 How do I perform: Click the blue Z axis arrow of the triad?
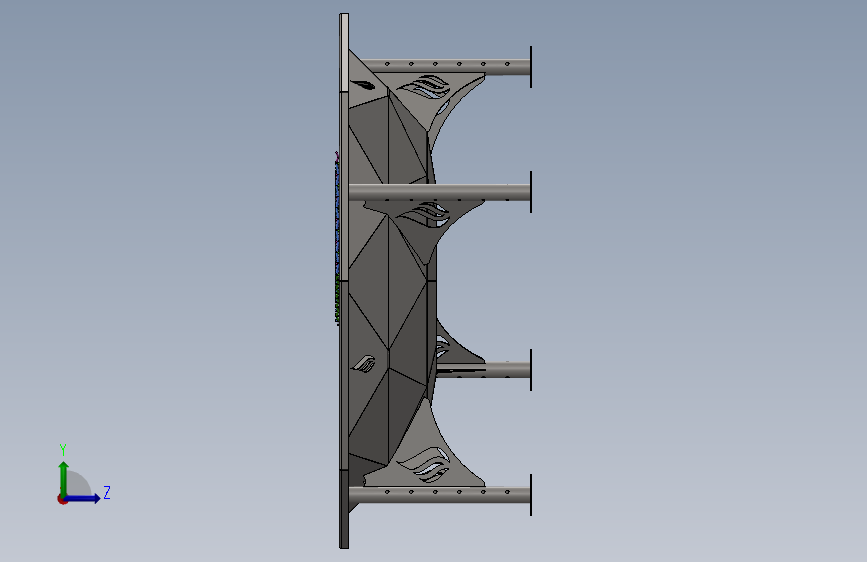click(82, 498)
